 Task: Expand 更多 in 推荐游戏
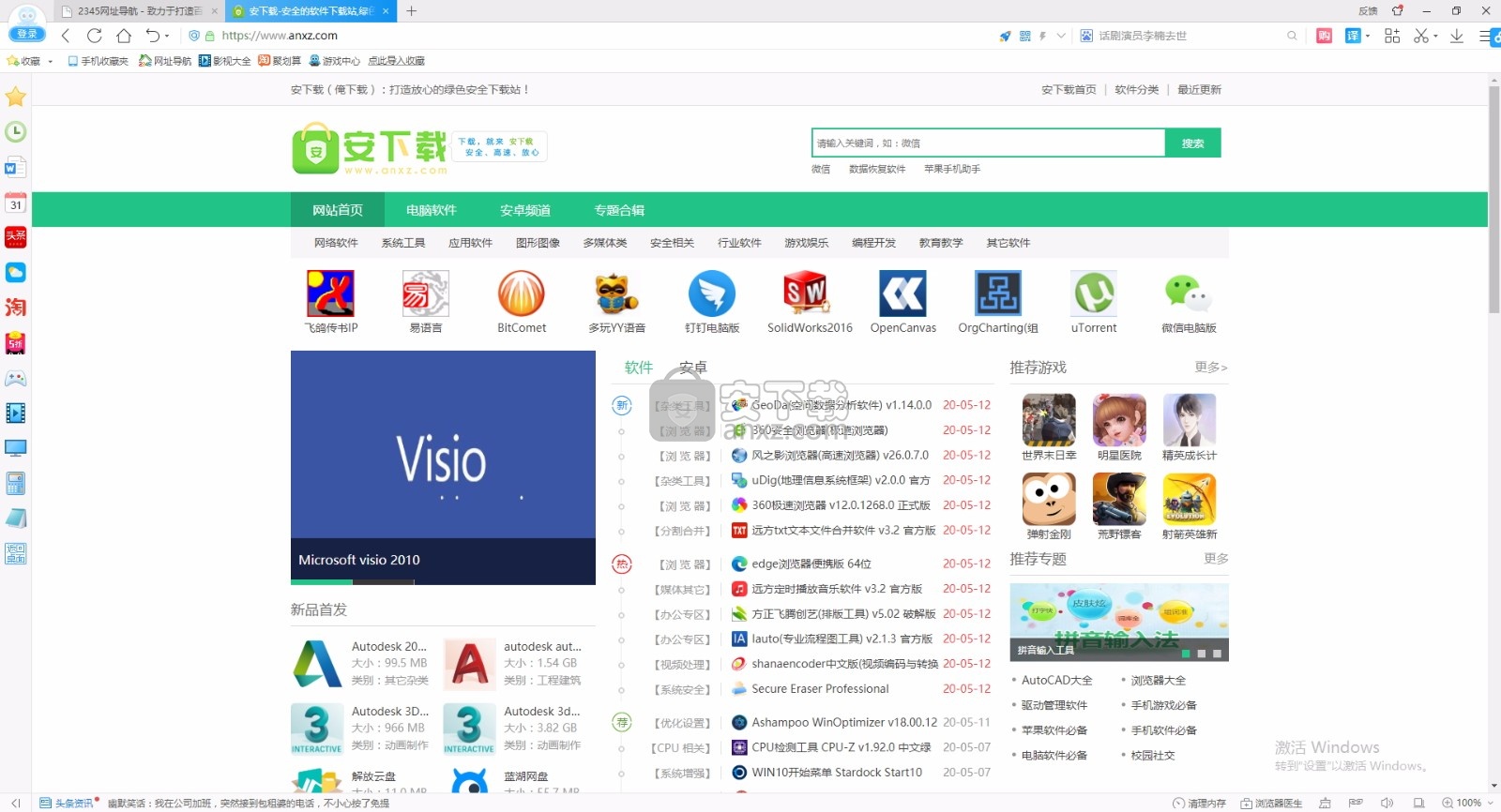coord(1210,368)
